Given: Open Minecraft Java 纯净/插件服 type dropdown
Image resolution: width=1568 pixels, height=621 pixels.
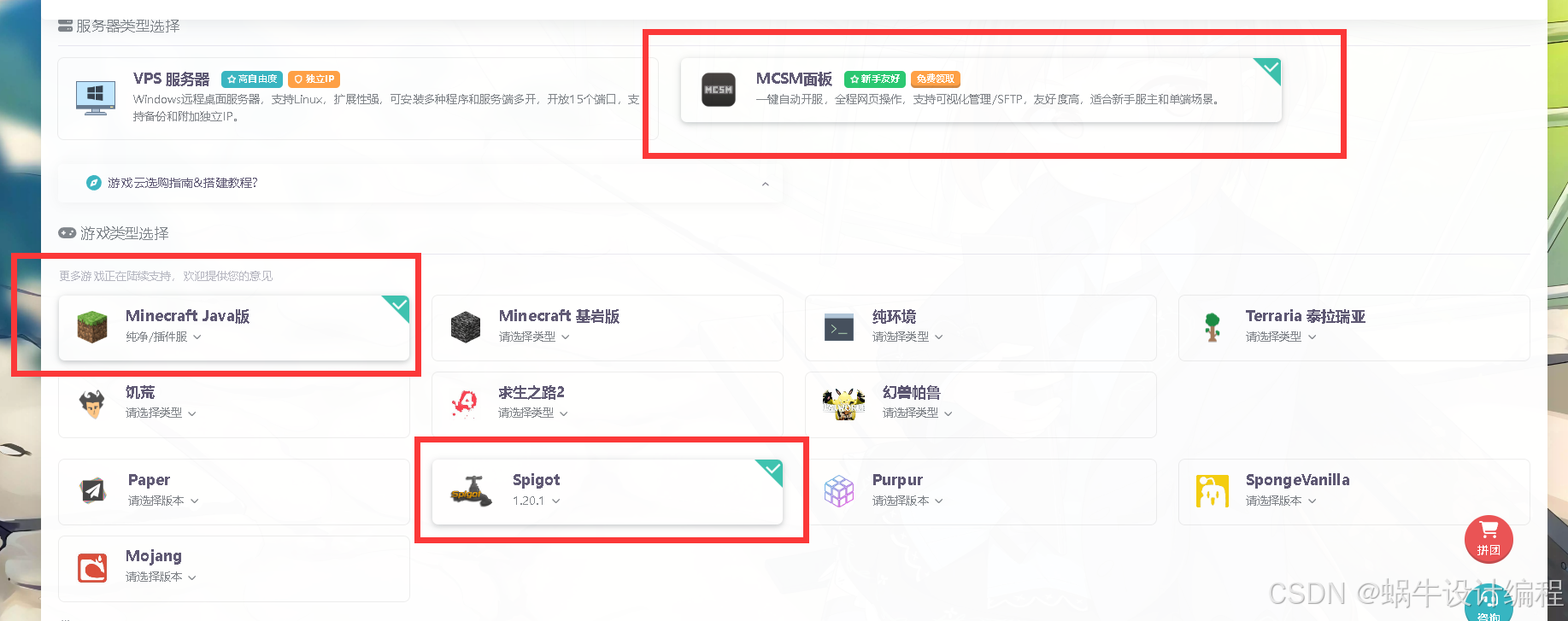Looking at the screenshot, I should 163,337.
